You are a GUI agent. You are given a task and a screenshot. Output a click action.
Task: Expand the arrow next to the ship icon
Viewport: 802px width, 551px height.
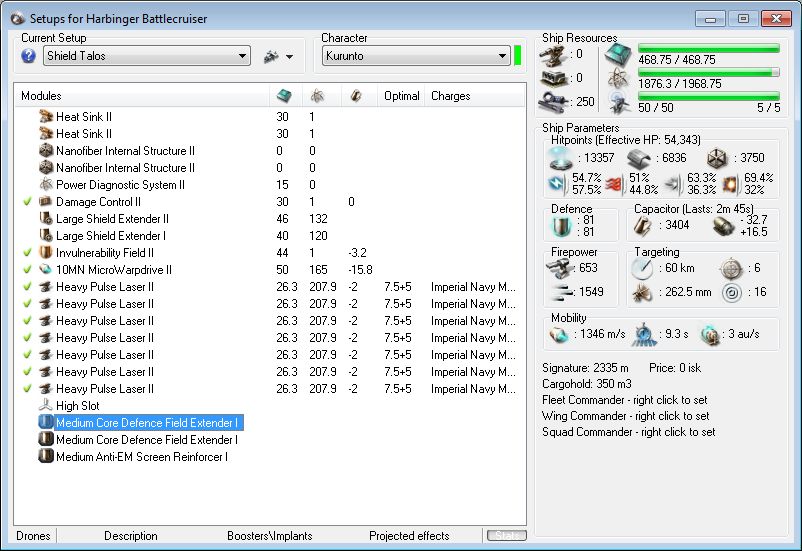click(289, 57)
